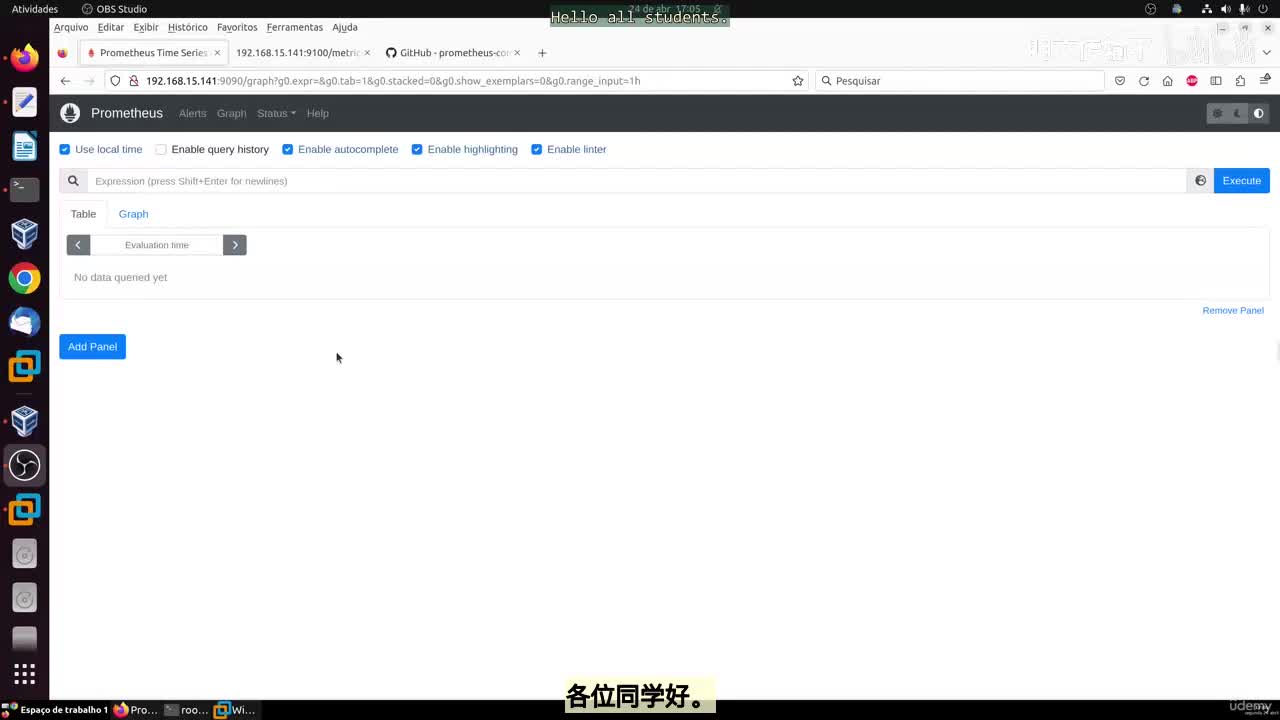This screenshot has width=1280, height=720.
Task: Open OBS Studio from the dock
Action: (x=24, y=465)
